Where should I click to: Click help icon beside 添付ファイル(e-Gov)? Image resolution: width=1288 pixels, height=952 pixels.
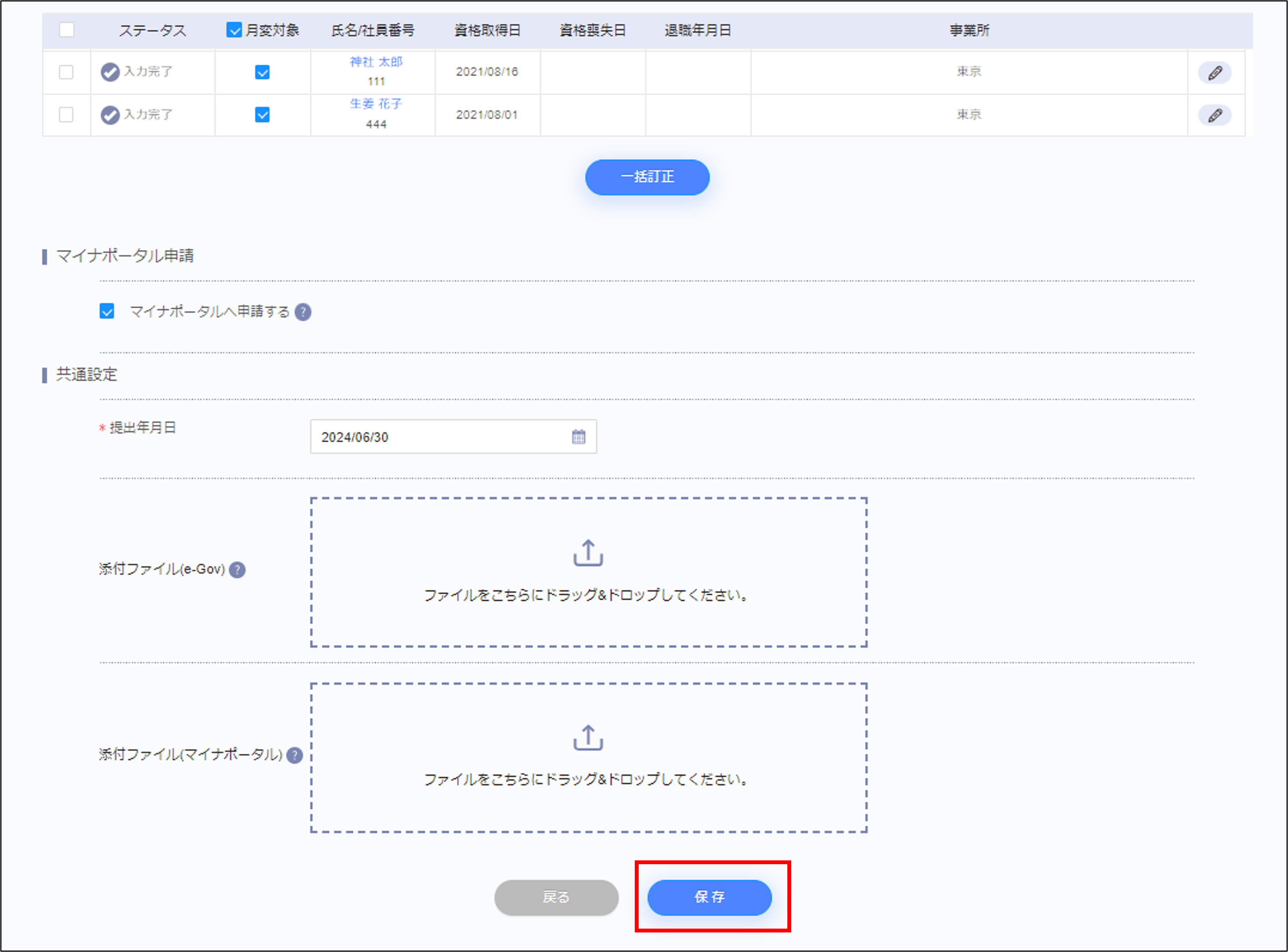click(x=237, y=569)
